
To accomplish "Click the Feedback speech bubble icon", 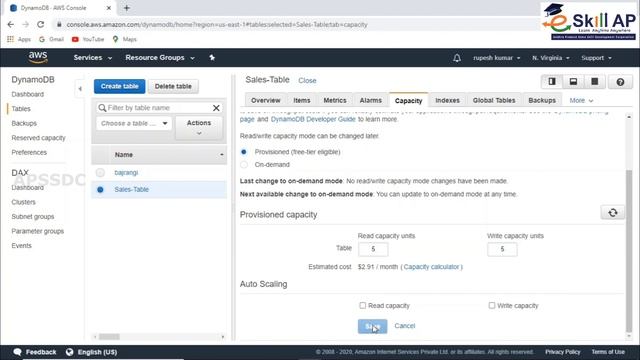I will 17,352.
